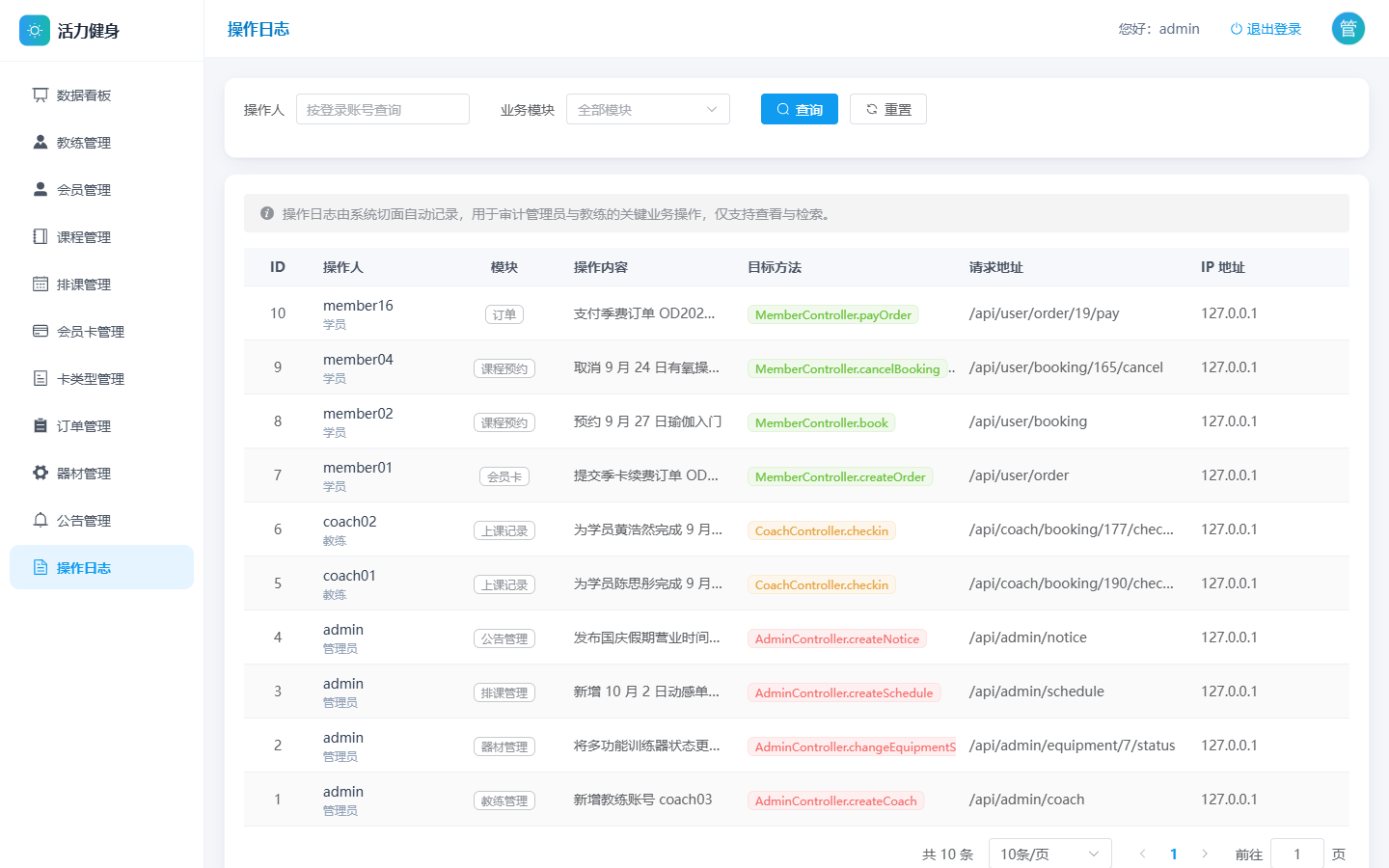Image resolution: width=1389 pixels, height=868 pixels.
Task: Click the blue 查询 search button
Action: [x=800, y=109]
